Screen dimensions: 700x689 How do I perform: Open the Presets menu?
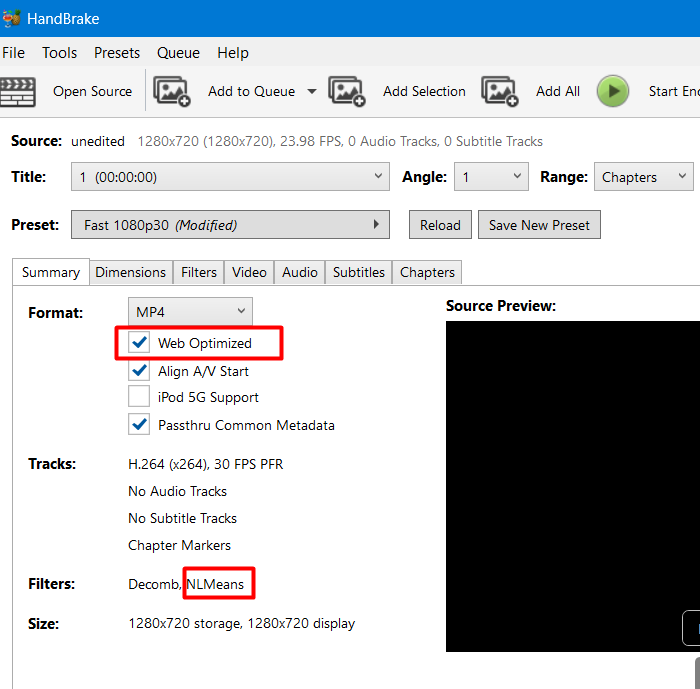[x=117, y=53]
